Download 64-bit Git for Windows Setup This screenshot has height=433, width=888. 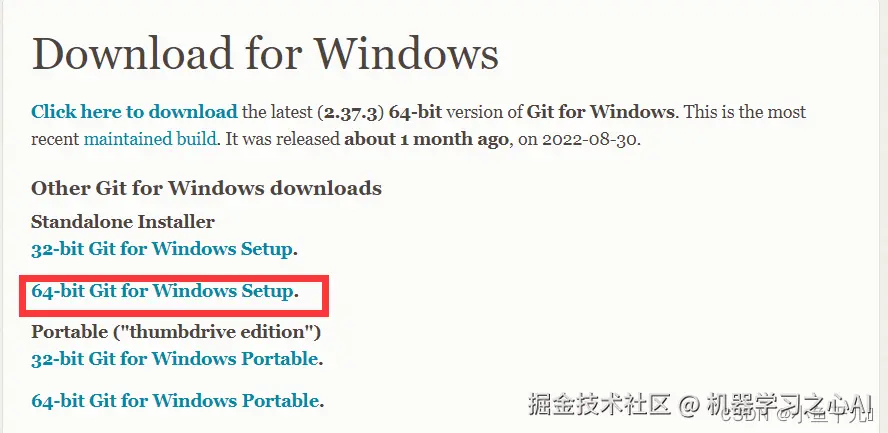pos(162,293)
